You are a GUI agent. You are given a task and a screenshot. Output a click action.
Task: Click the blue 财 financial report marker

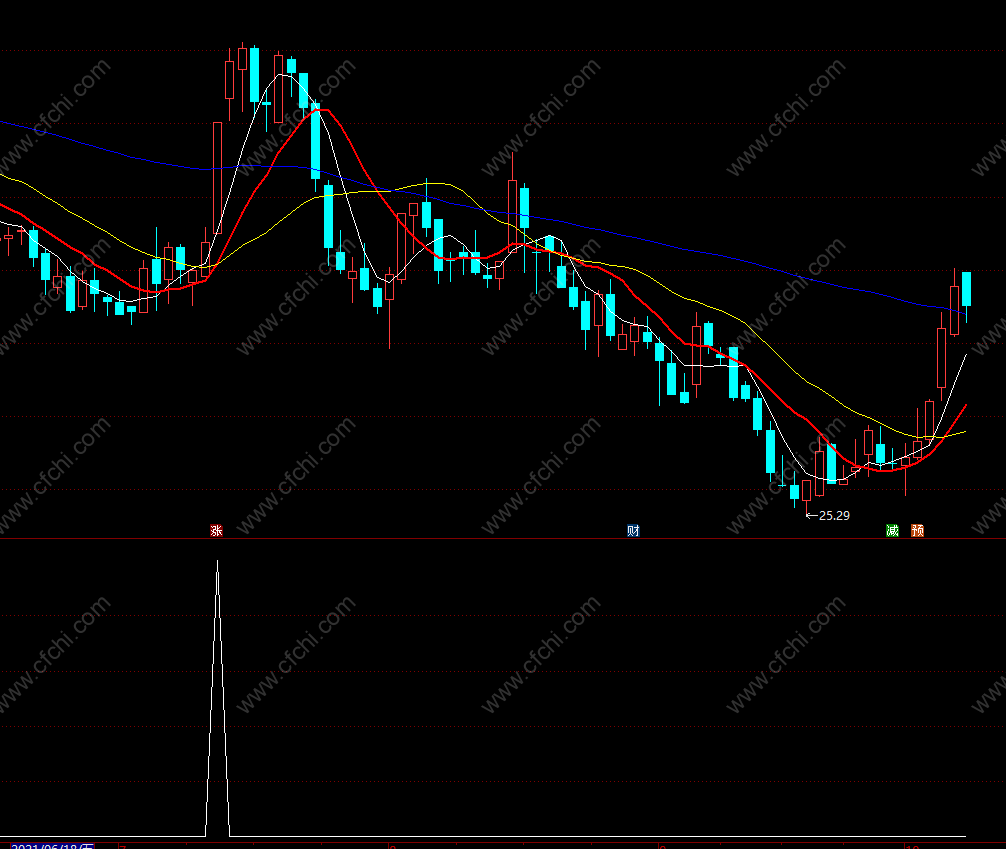(x=633, y=530)
